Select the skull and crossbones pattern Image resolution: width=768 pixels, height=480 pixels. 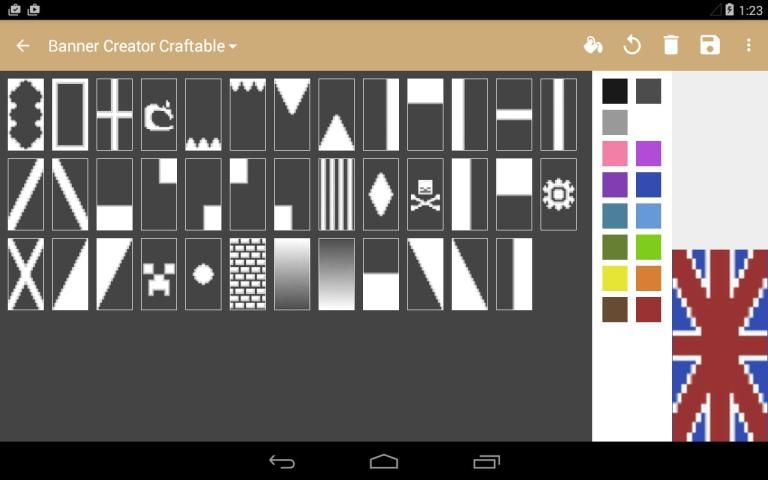(x=426, y=194)
